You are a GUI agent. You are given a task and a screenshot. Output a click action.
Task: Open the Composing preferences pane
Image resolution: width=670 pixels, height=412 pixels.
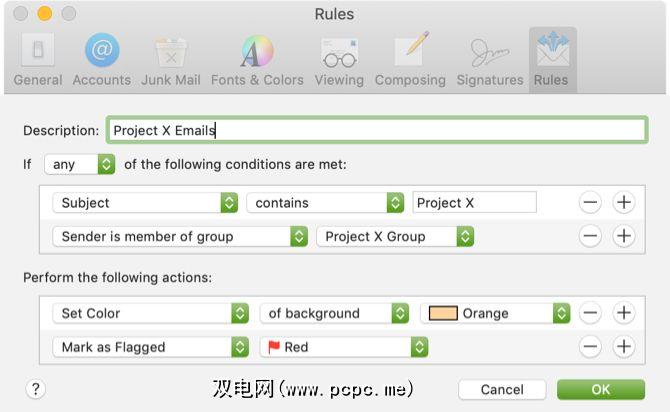pos(410,59)
